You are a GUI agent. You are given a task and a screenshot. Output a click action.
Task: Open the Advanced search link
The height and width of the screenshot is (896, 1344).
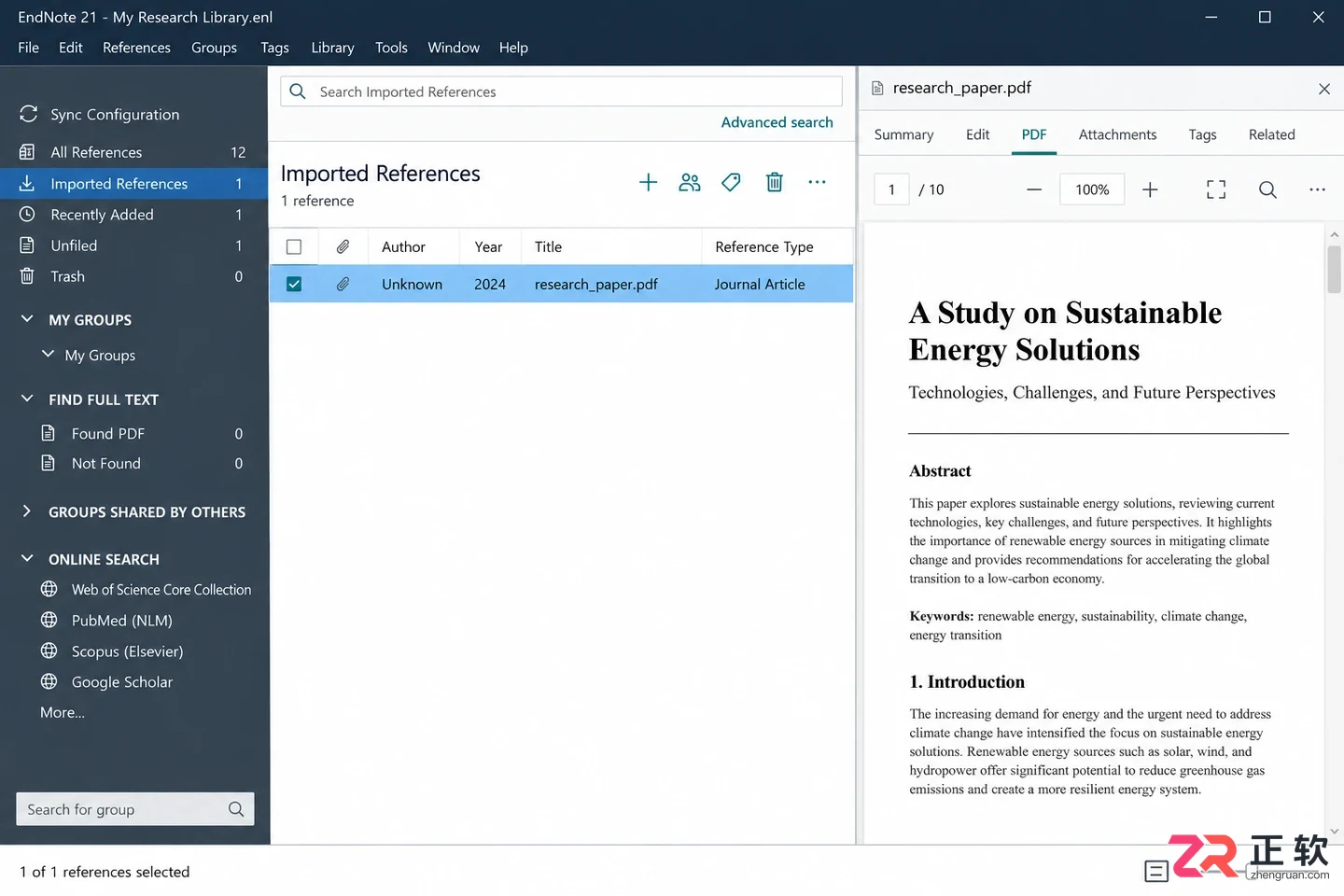(777, 122)
